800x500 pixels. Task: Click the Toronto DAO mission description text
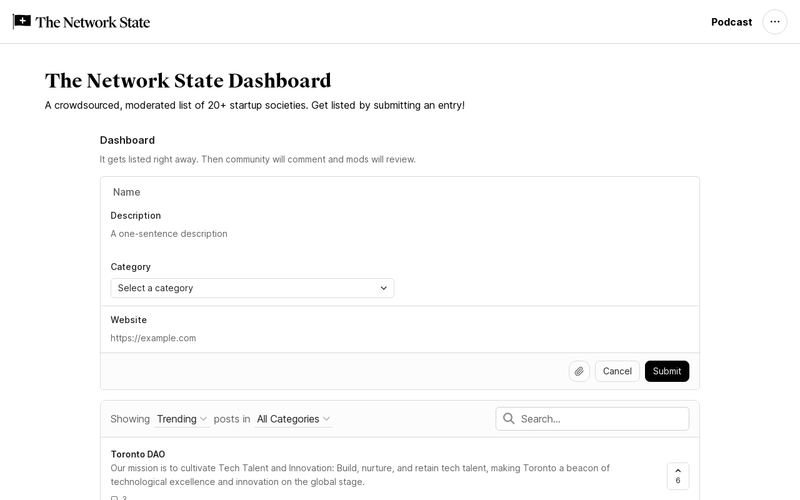click(x=360, y=474)
